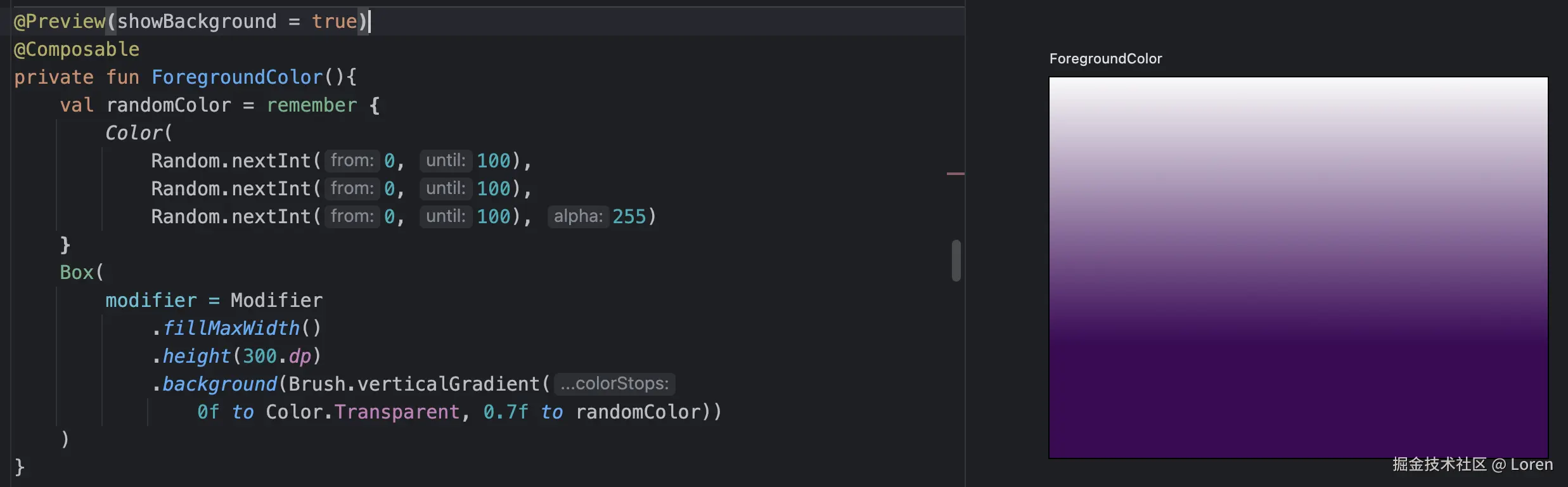Click the red marker in the error stripe
The height and width of the screenshot is (487, 1568).
point(955,173)
